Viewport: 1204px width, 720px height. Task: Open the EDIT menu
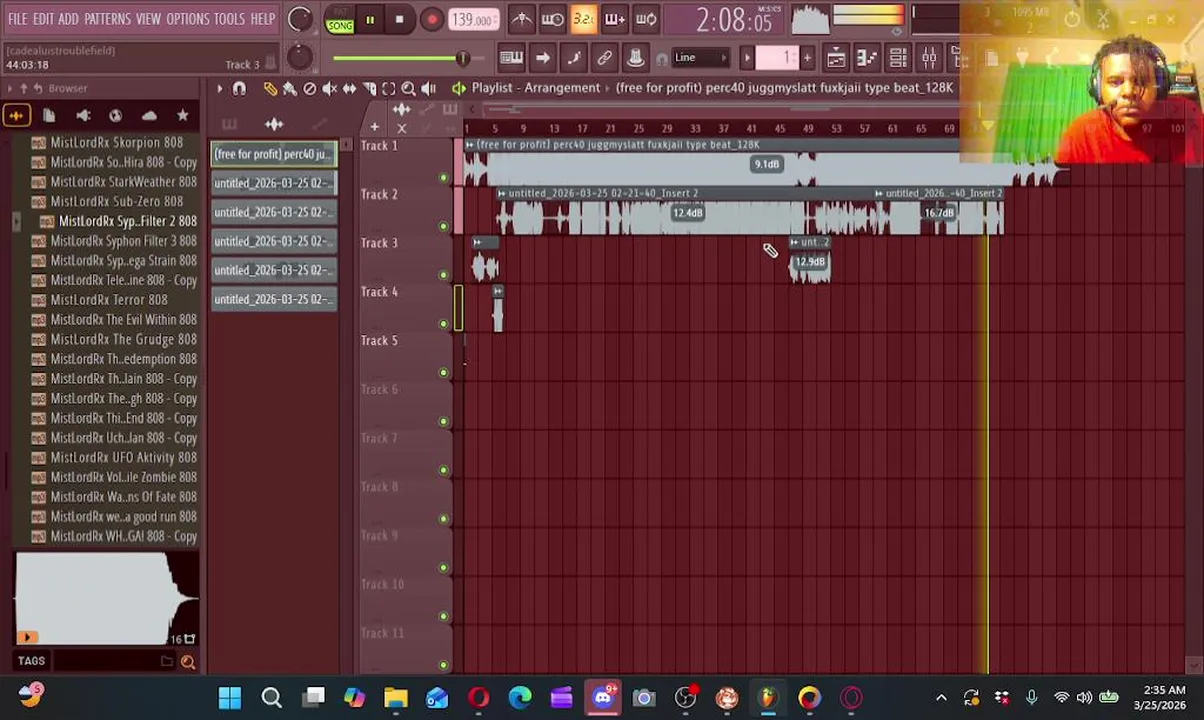pos(42,19)
